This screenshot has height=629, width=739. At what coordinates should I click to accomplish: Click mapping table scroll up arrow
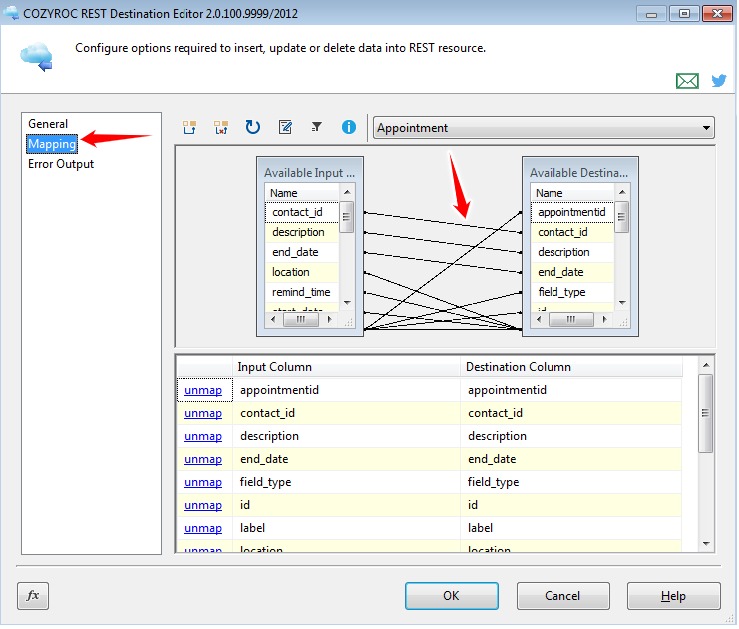706,366
